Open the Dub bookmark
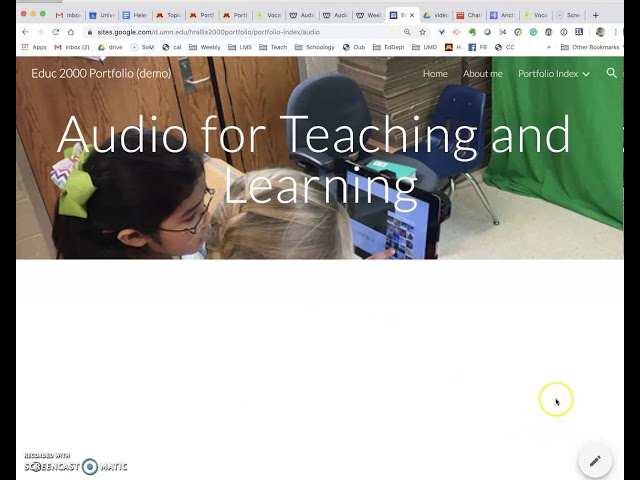The width and height of the screenshot is (640, 480). pos(354,47)
